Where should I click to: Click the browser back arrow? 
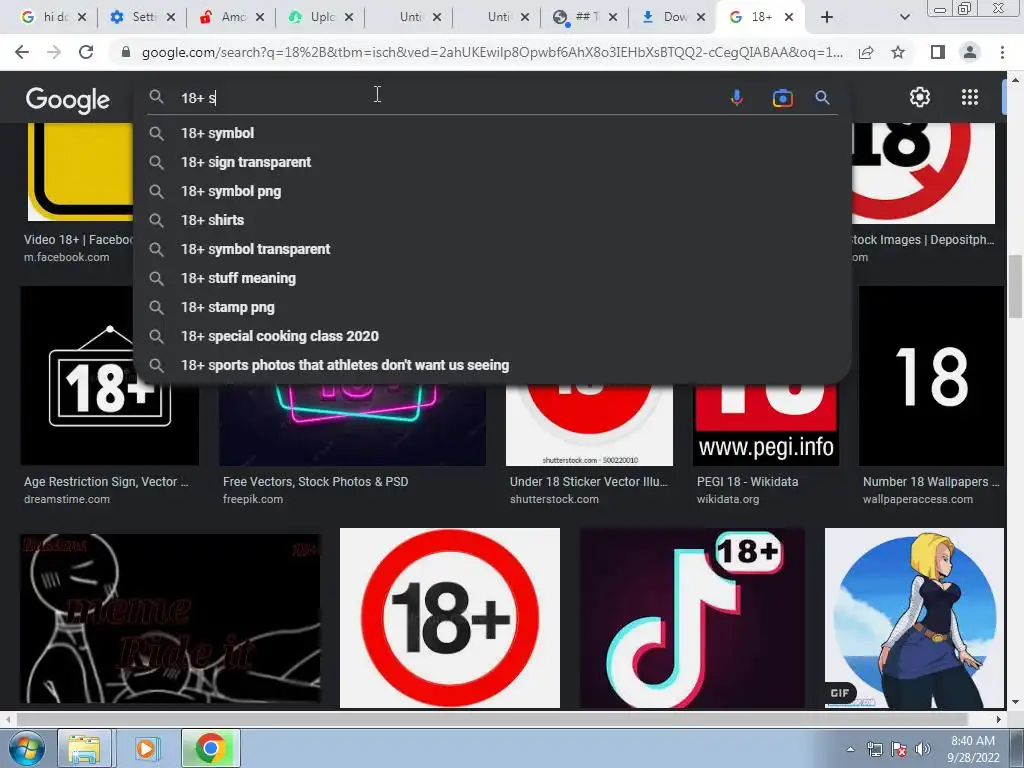pyautogui.click(x=22, y=52)
